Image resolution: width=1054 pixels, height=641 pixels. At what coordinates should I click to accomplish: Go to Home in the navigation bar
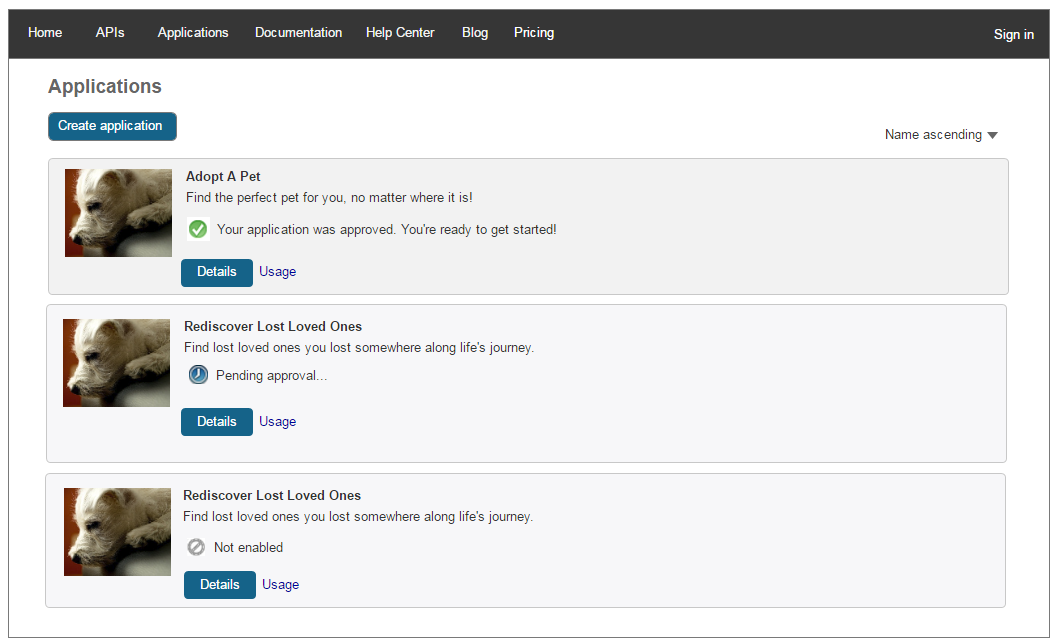[45, 33]
